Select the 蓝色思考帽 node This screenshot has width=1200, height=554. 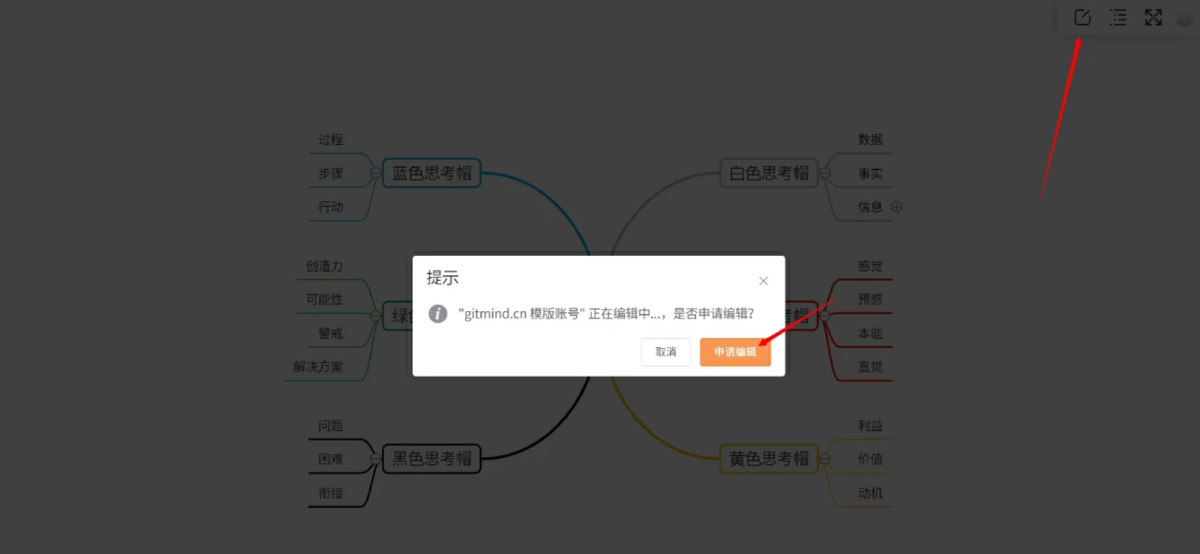(431, 173)
